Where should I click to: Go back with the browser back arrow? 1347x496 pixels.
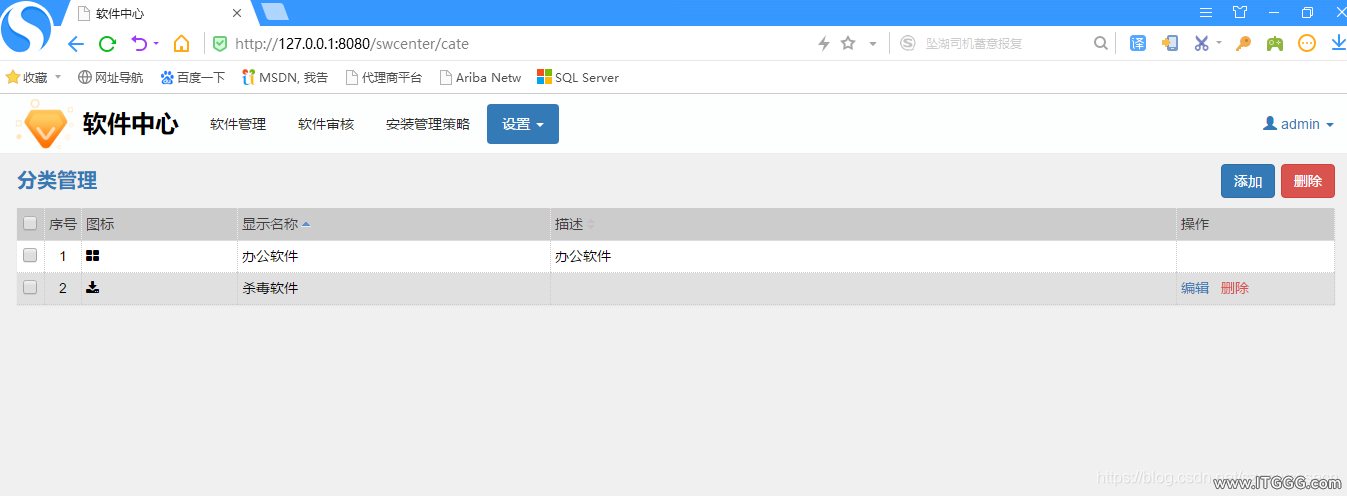[x=76, y=43]
